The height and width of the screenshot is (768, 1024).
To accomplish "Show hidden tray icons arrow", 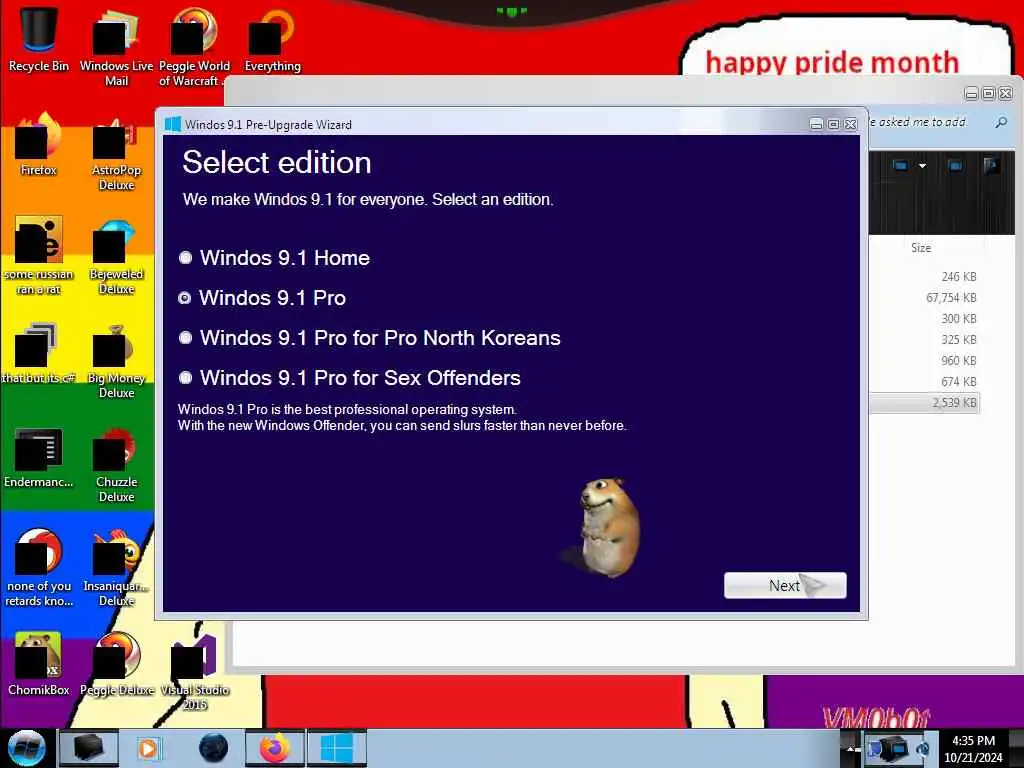I will click(850, 748).
